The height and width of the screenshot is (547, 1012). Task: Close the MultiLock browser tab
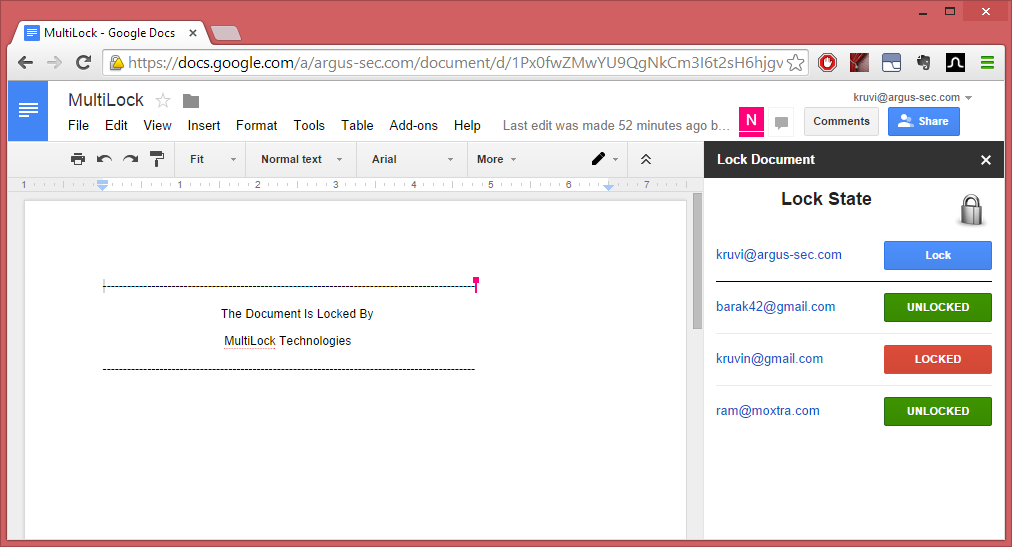pos(192,33)
